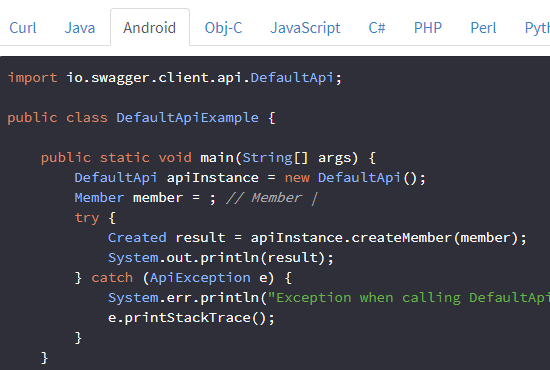Open the Perl tab
The width and height of the screenshot is (550, 370).
click(483, 28)
